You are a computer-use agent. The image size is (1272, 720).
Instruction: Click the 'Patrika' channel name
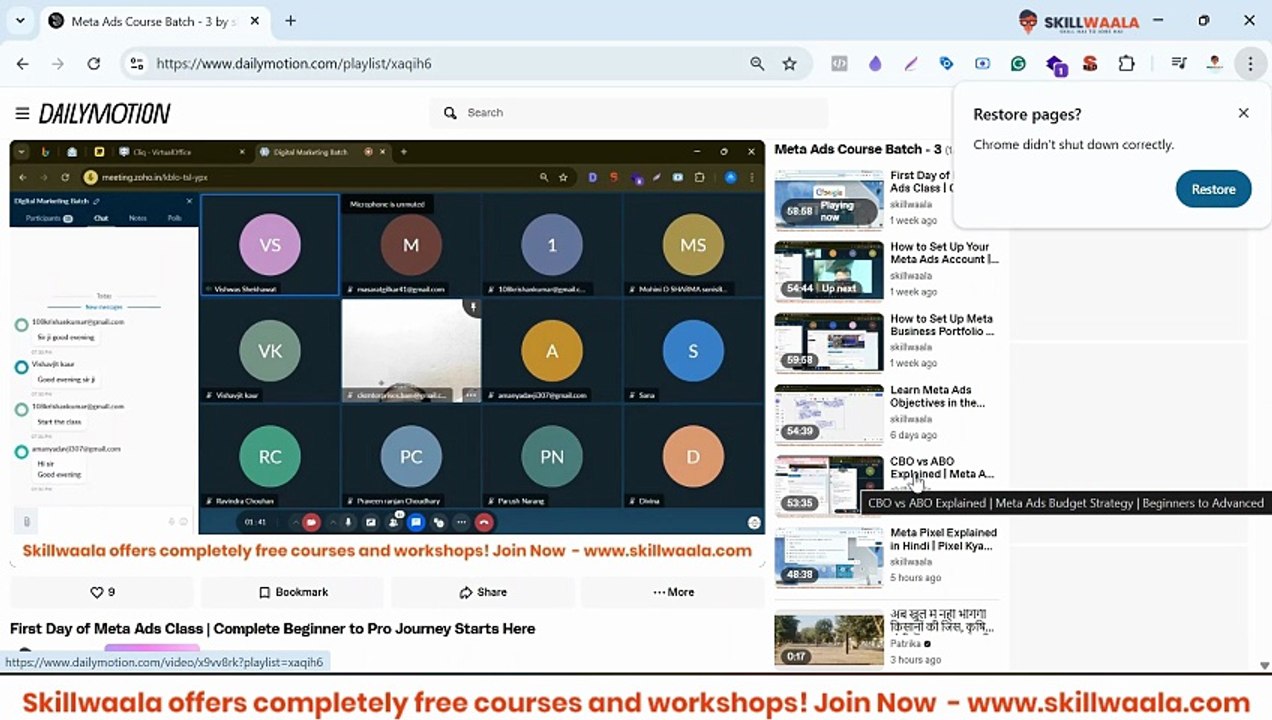(x=905, y=644)
